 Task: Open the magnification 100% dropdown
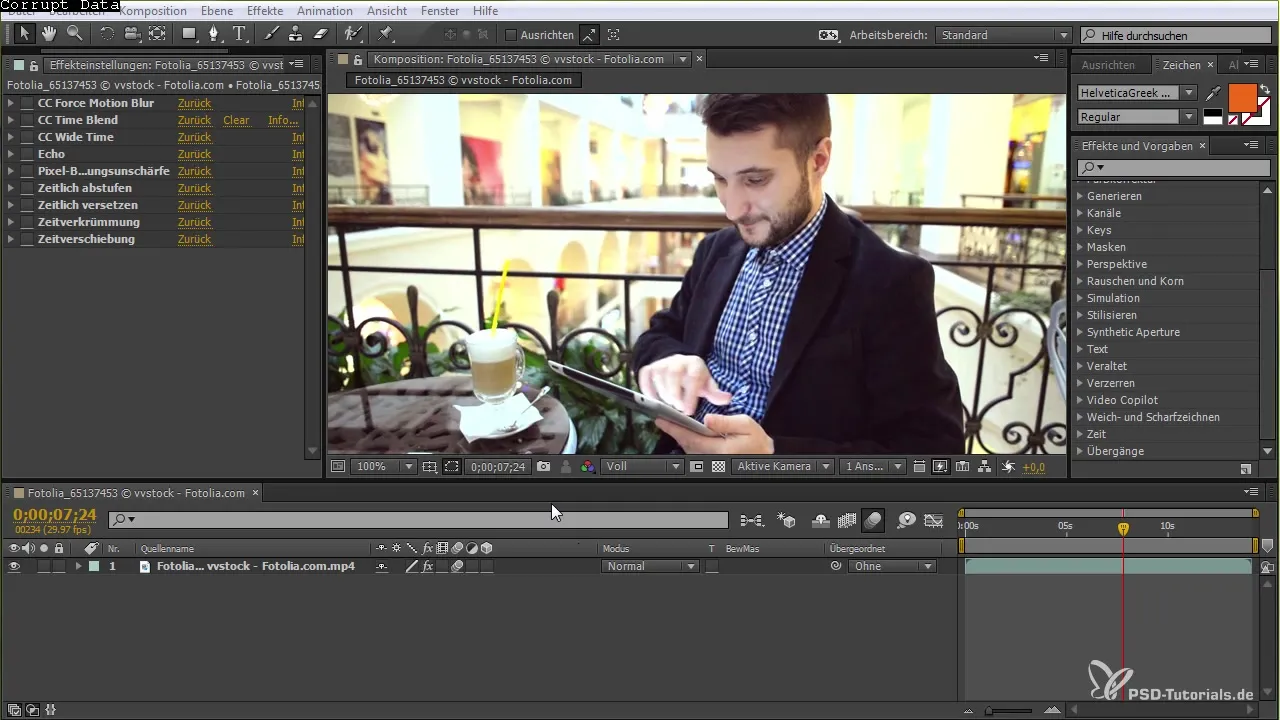pos(383,467)
